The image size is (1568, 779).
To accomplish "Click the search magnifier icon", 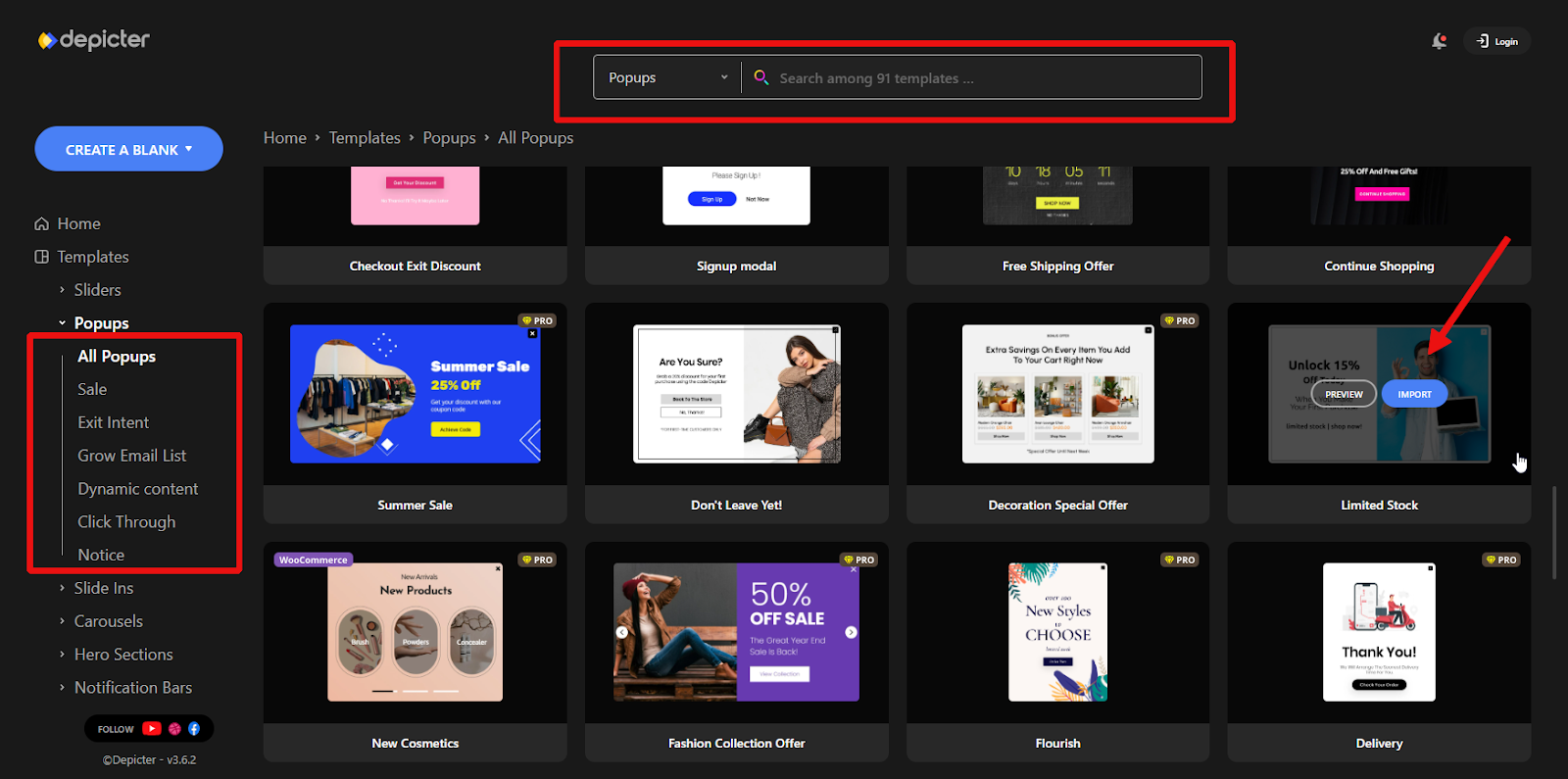I will point(760,77).
